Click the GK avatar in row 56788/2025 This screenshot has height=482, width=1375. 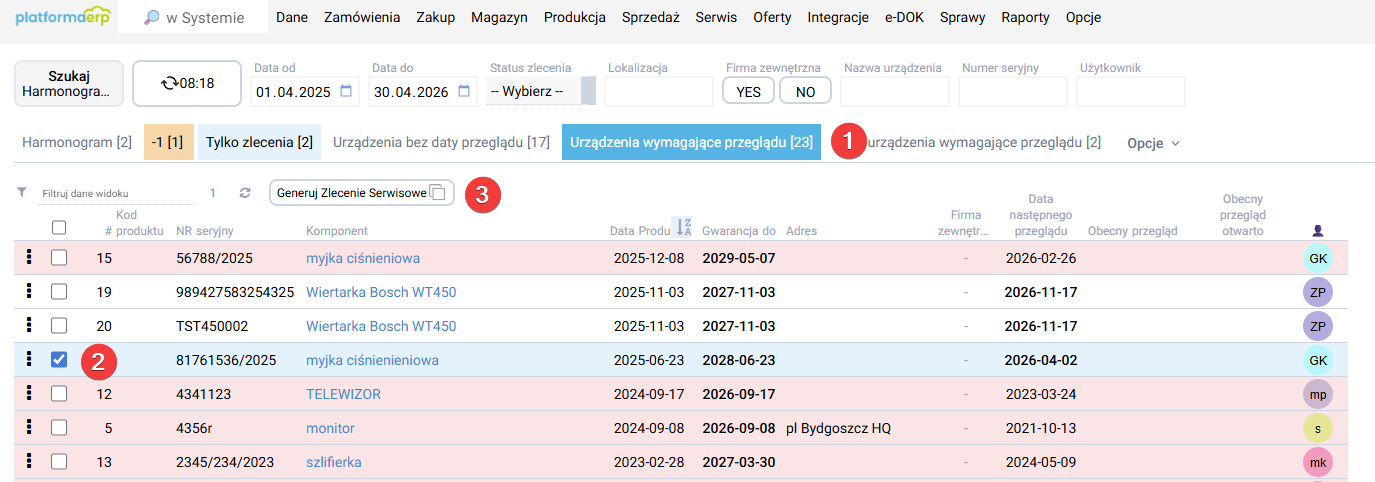1318,258
